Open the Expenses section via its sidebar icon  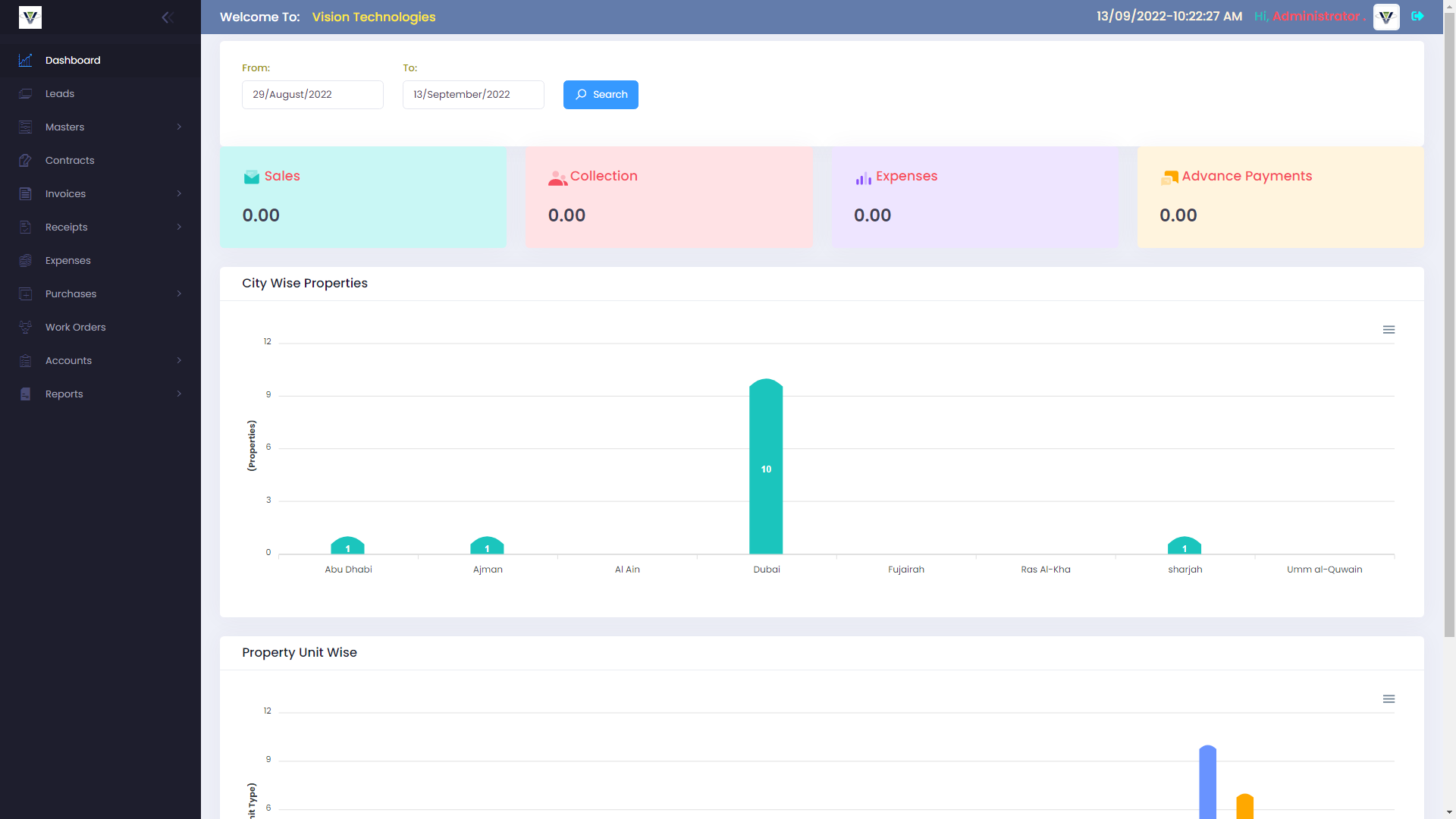25,260
